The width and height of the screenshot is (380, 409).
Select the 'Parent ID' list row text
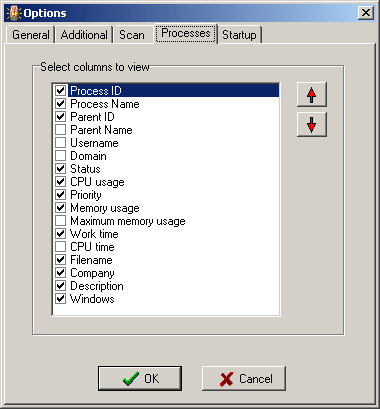click(x=92, y=117)
